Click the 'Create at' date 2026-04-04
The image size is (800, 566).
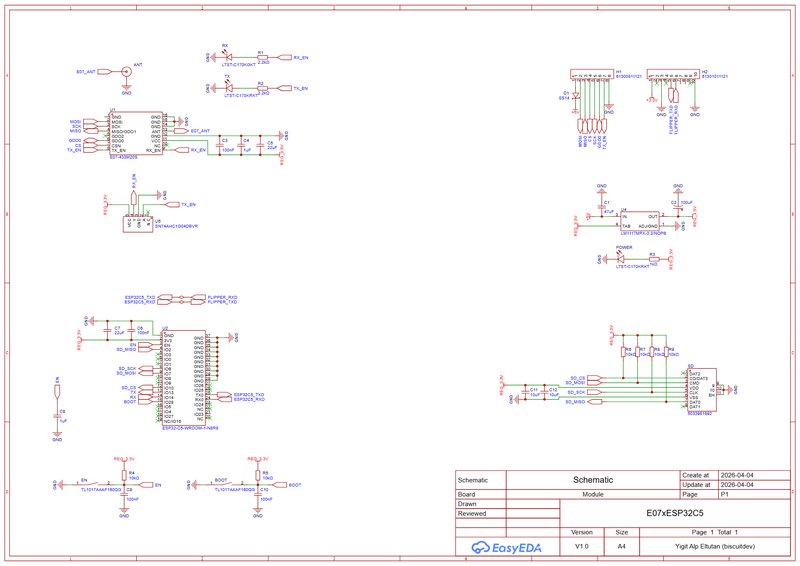point(737,475)
